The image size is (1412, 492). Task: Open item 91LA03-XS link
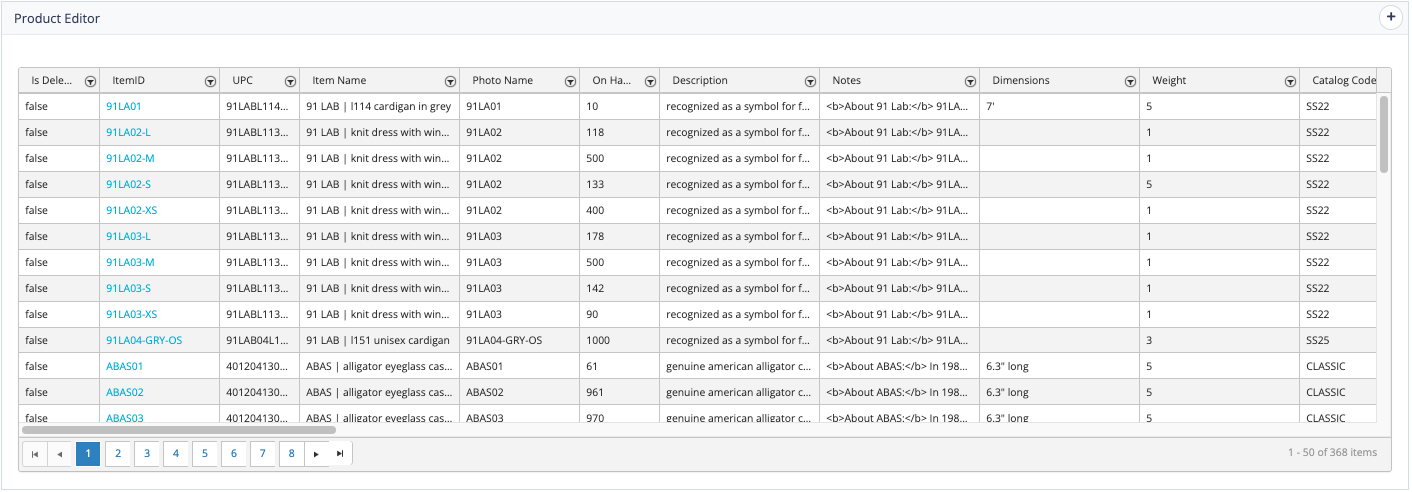pyautogui.click(x=131, y=314)
